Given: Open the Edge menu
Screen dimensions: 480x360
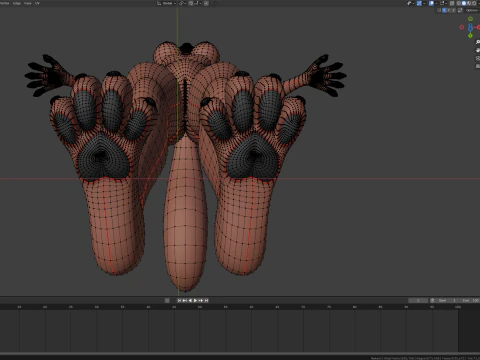Looking at the screenshot, I should click(x=16, y=3).
